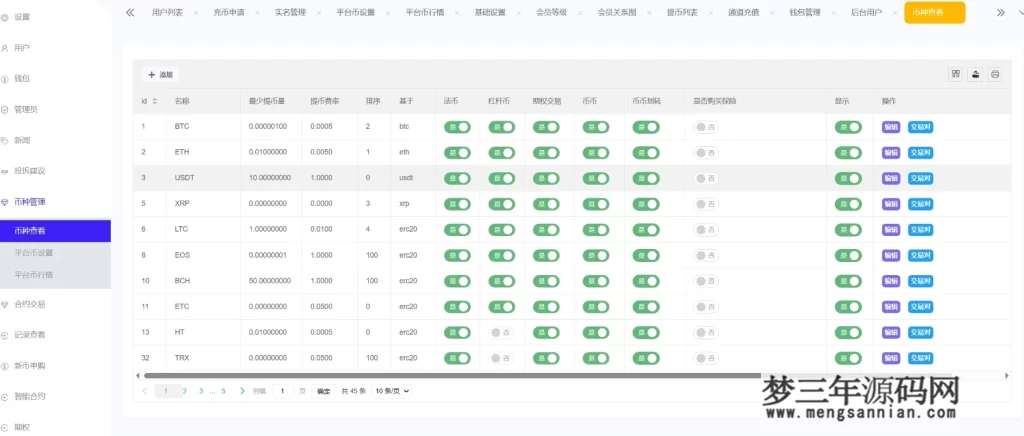The width and height of the screenshot is (1024, 436).
Task: Select 币种查看 in the sidebar submenu
Action: point(56,231)
